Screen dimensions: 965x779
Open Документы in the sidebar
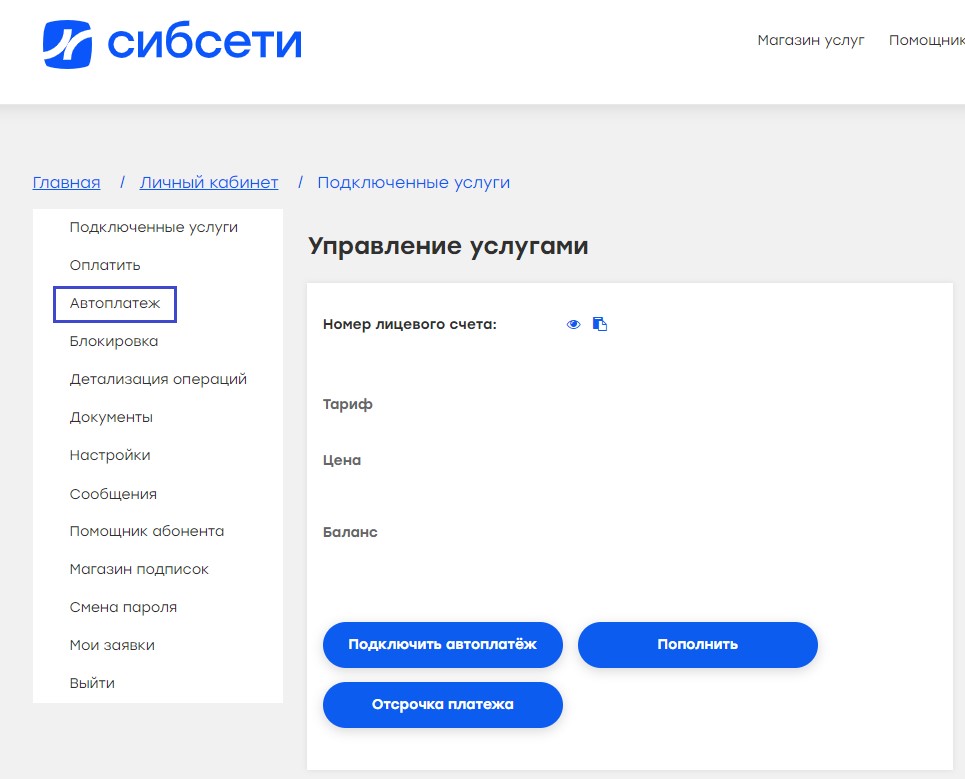click(x=111, y=417)
